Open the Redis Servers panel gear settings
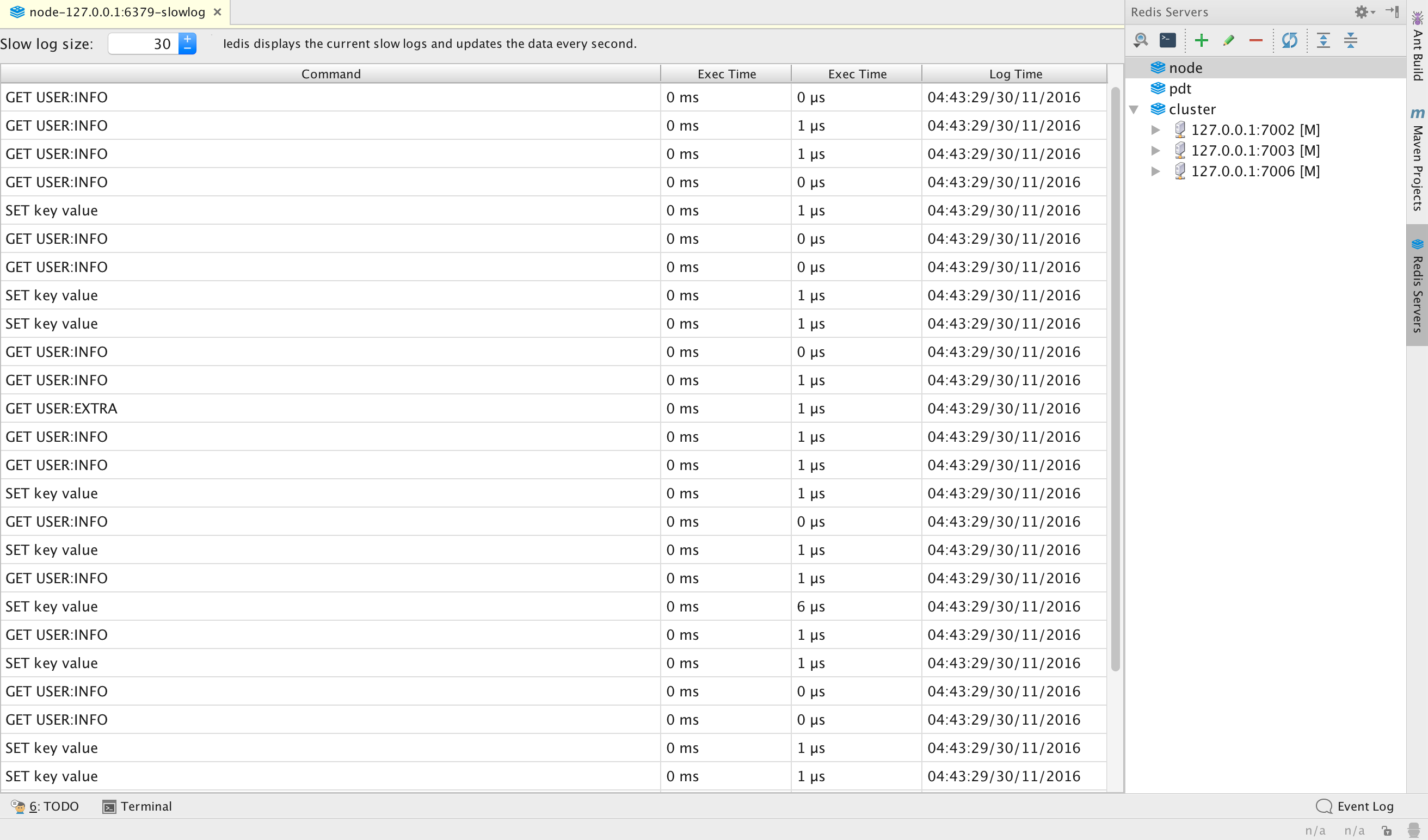The image size is (1428, 840). tap(1364, 12)
